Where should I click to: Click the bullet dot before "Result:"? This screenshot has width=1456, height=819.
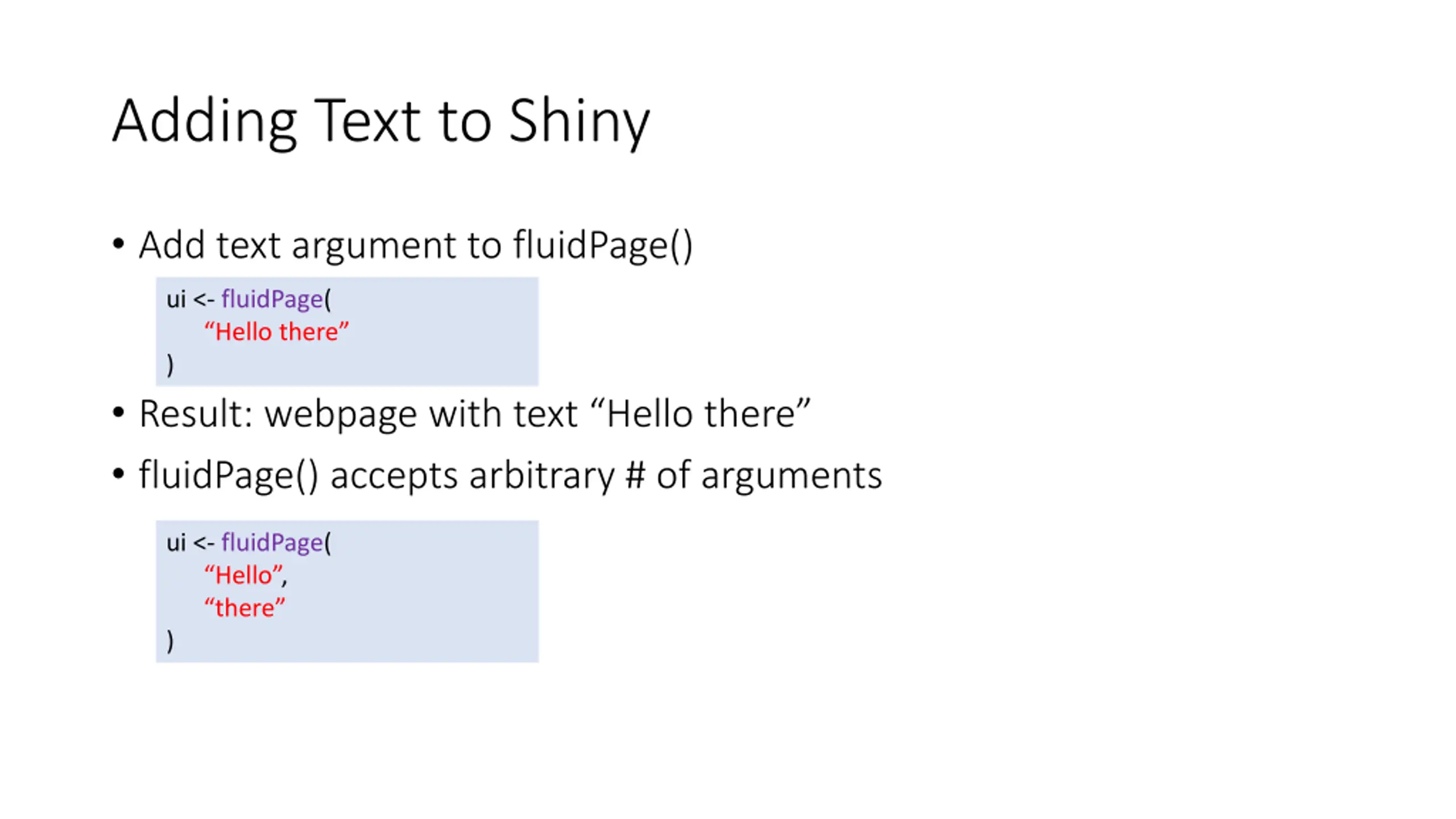(x=118, y=412)
